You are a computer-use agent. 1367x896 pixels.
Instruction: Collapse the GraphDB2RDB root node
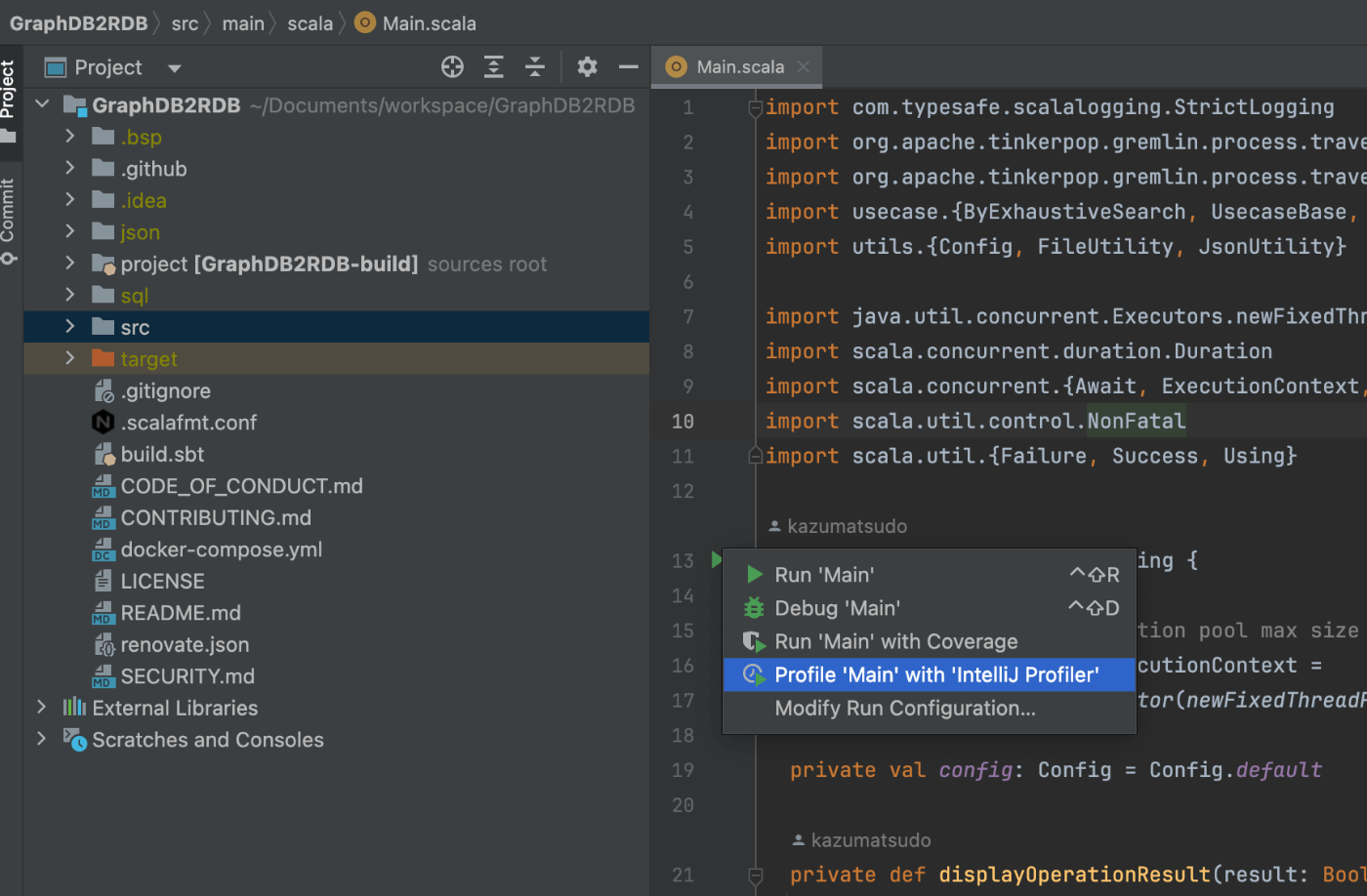(x=42, y=104)
